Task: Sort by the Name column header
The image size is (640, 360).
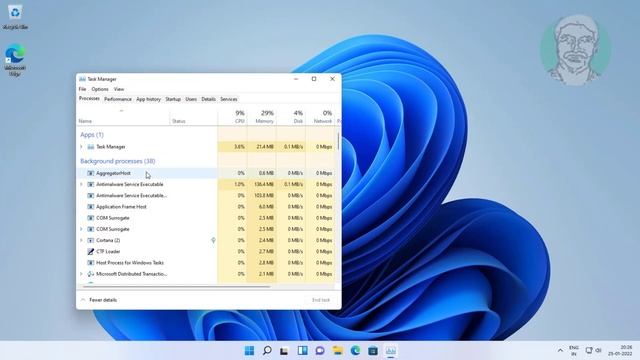Action: [123, 117]
